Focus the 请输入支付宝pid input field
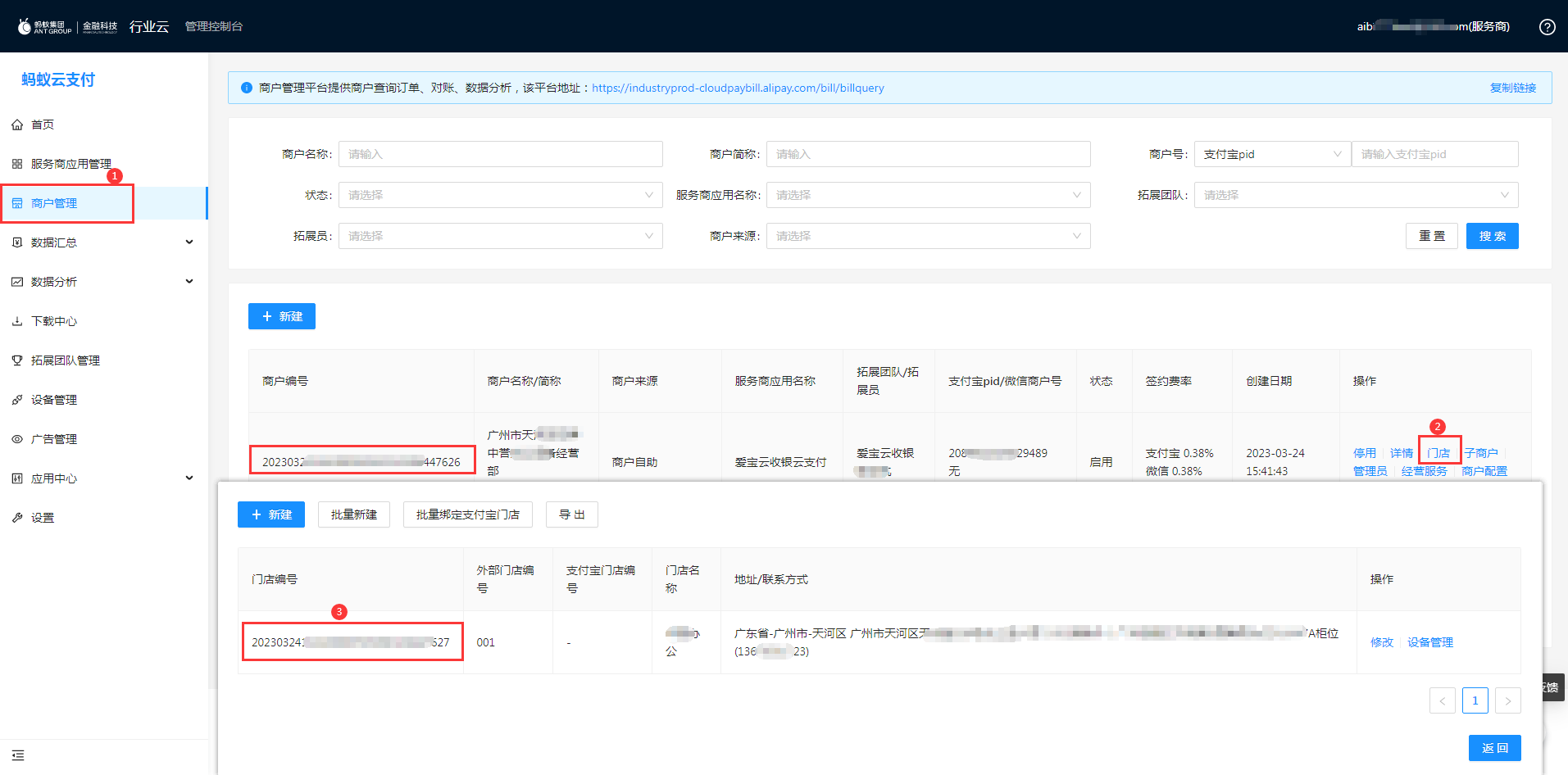Viewport: 1568px width, 775px height. [x=1435, y=154]
